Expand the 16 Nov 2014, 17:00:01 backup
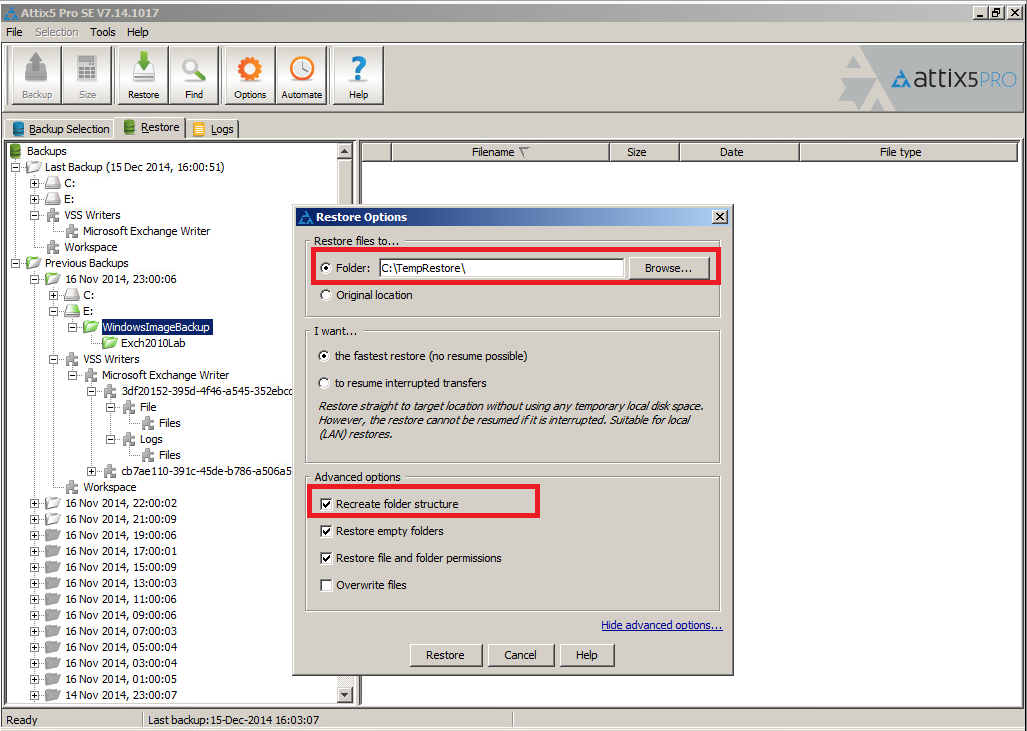Screen dimensions: 1027x731 point(34,552)
